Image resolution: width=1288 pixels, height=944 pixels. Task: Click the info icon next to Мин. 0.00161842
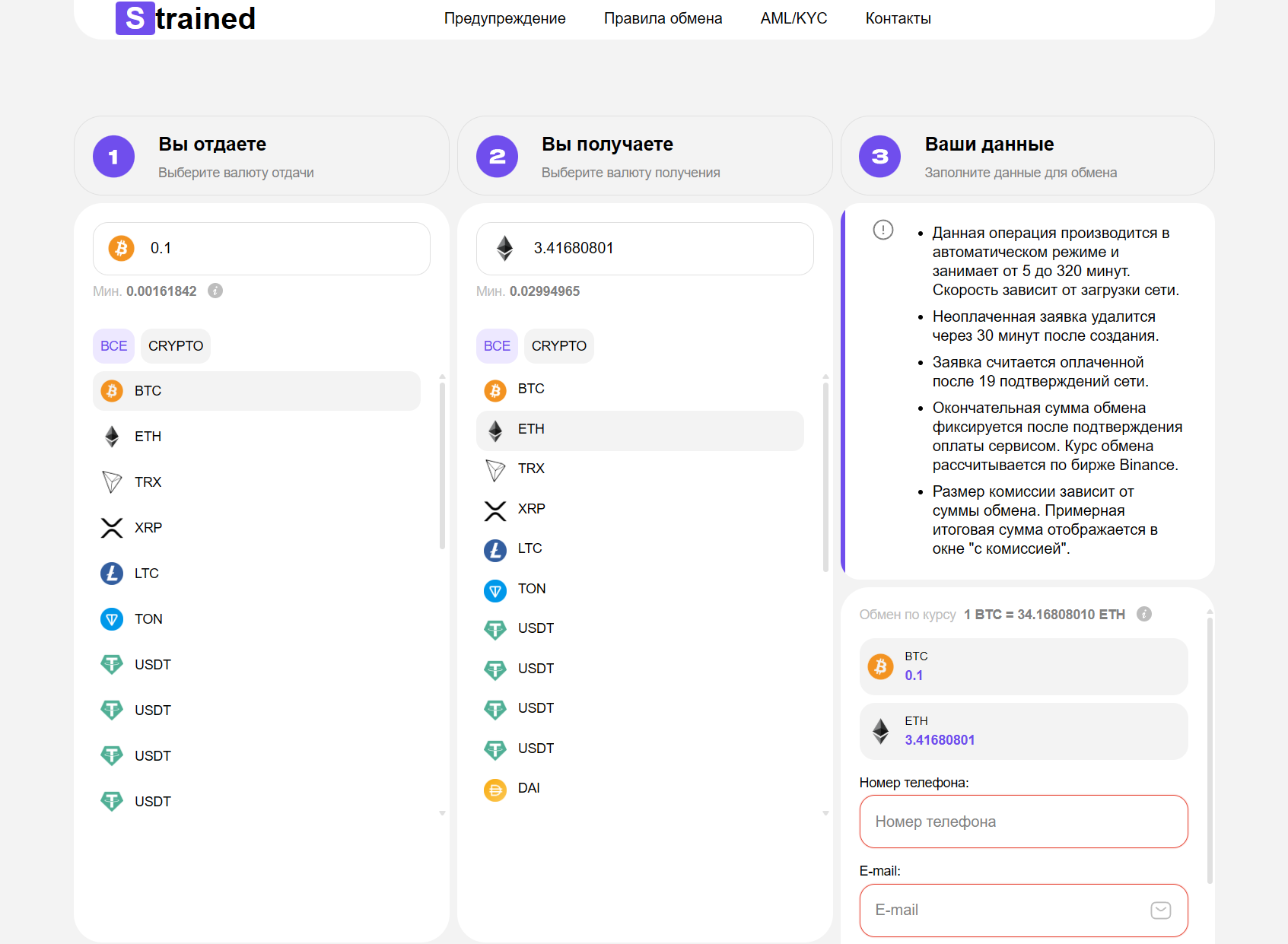point(214,291)
